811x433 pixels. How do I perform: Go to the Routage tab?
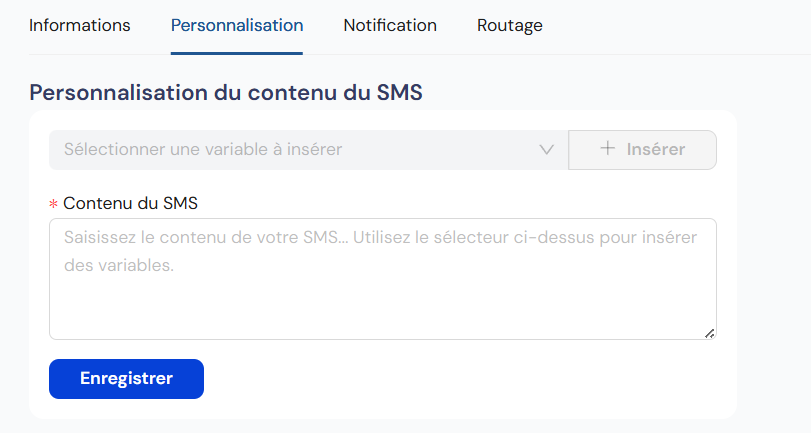pyautogui.click(x=509, y=25)
